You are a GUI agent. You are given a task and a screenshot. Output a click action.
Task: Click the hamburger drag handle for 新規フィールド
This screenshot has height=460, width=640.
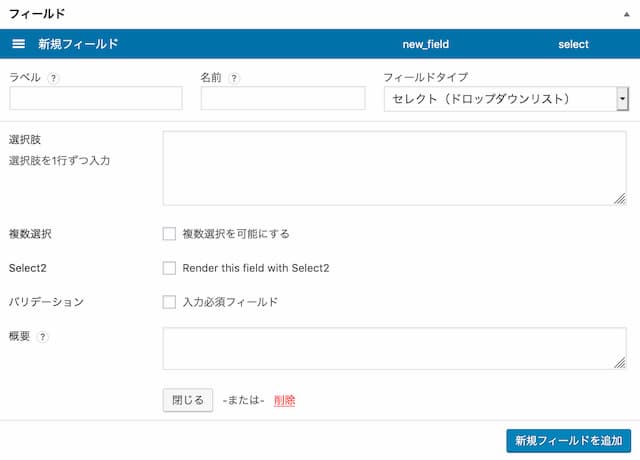click(x=18, y=44)
